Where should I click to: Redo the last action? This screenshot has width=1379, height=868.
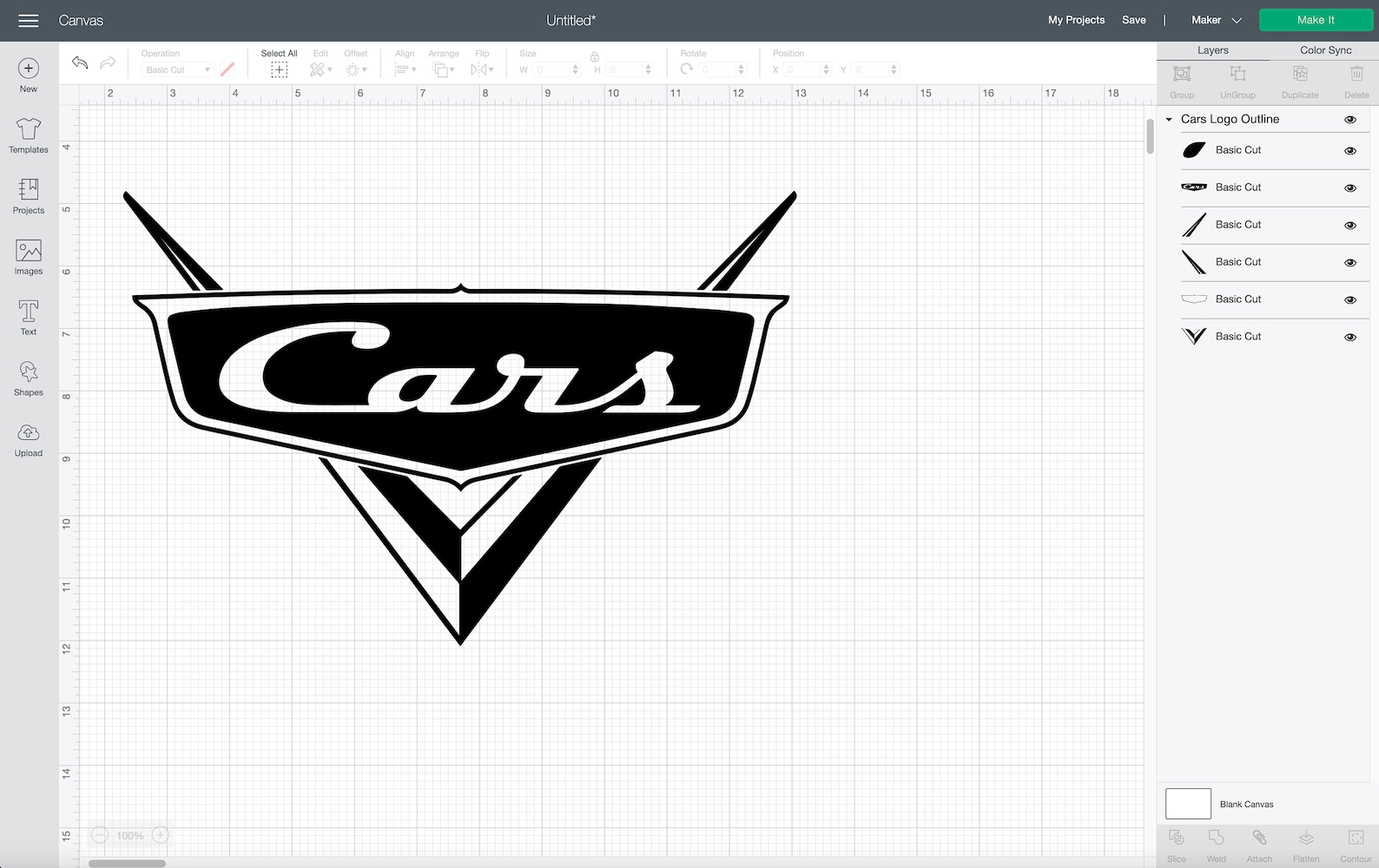click(108, 62)
